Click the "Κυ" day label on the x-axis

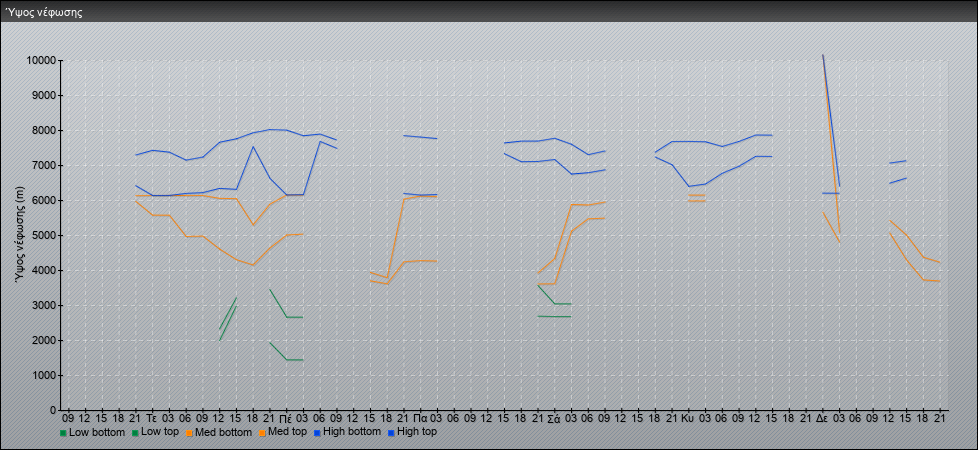(689, 418)
